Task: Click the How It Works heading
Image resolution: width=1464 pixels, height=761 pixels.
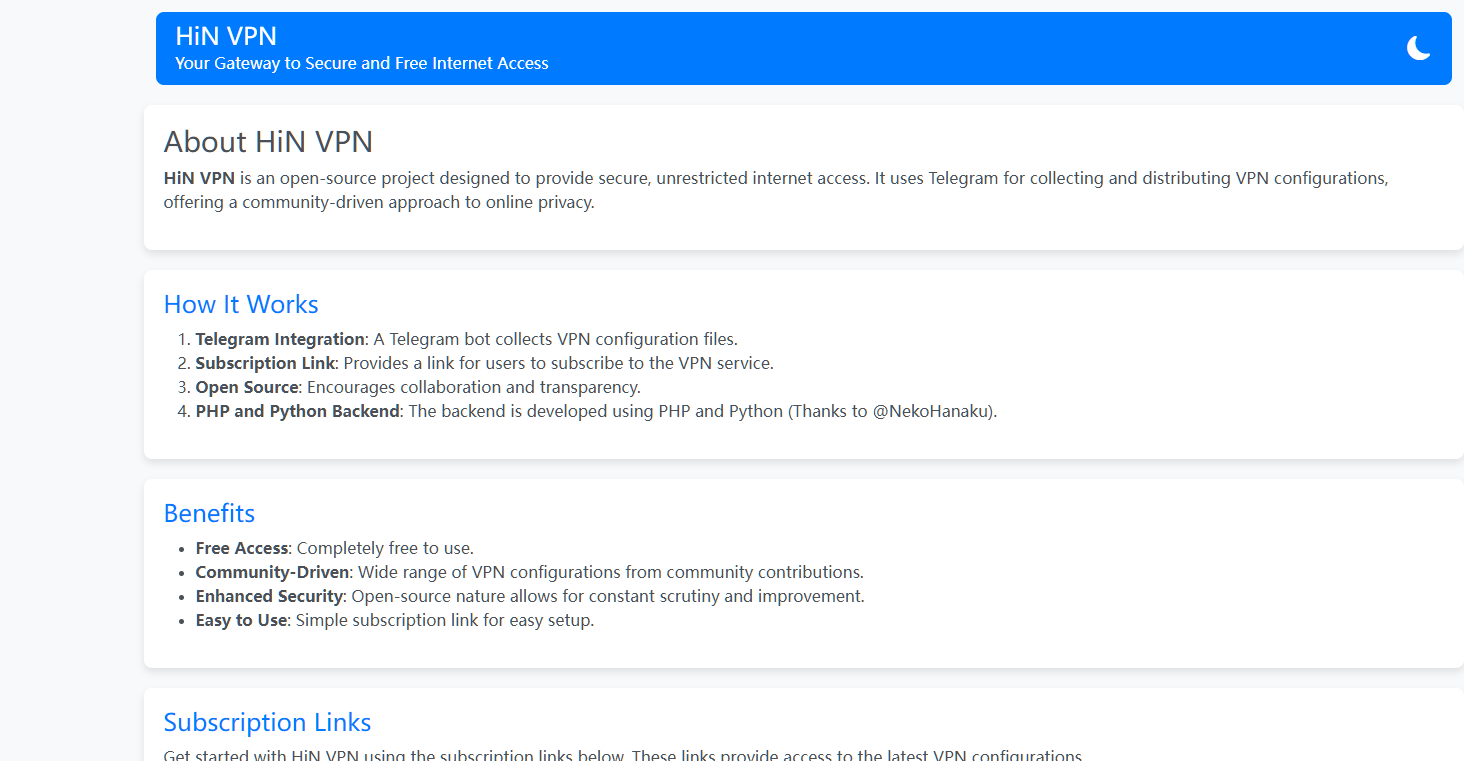Action: point(241,305)
